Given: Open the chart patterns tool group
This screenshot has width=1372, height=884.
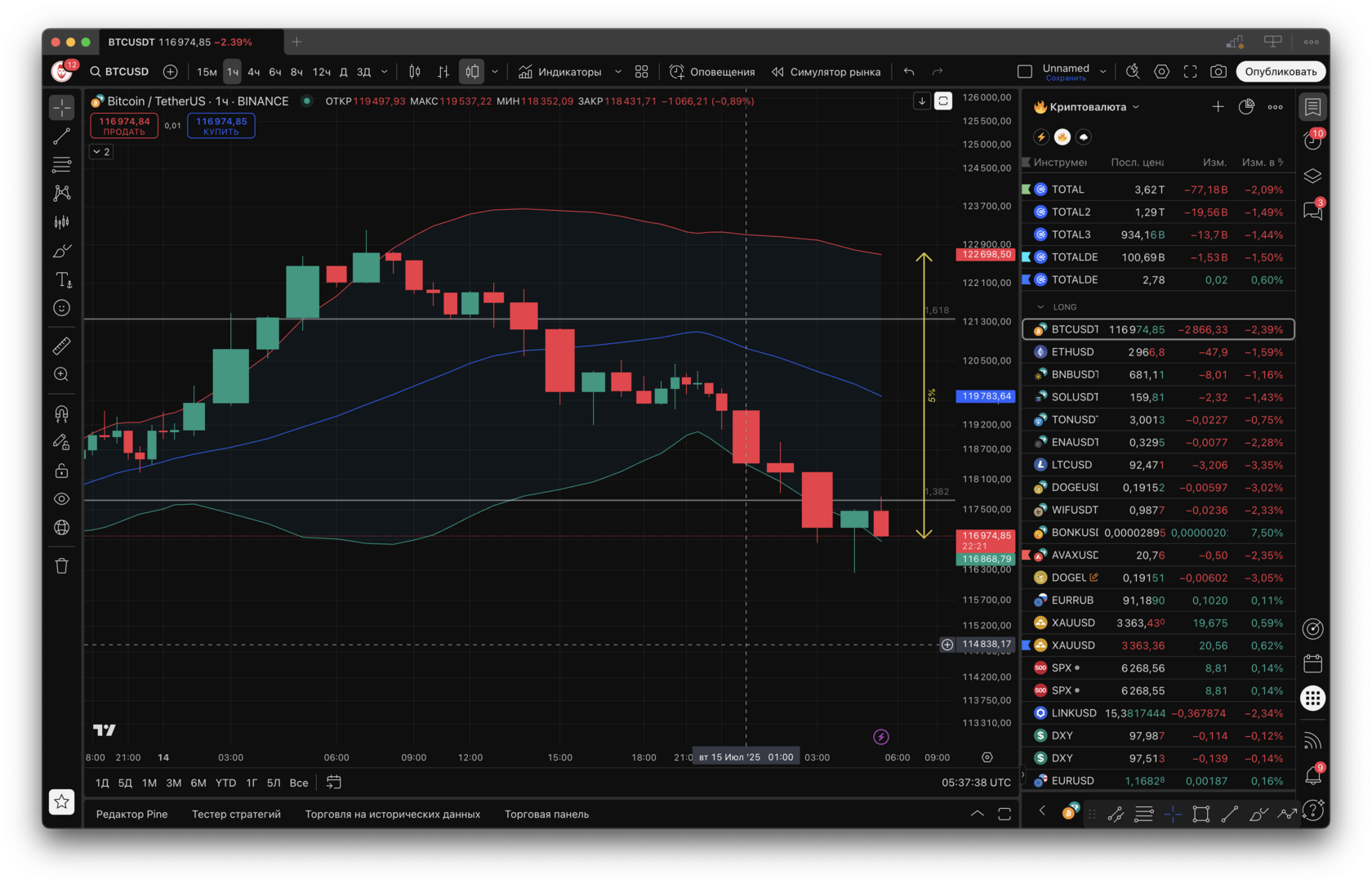Looking at the screenshot, I should (x=62, y=194).
